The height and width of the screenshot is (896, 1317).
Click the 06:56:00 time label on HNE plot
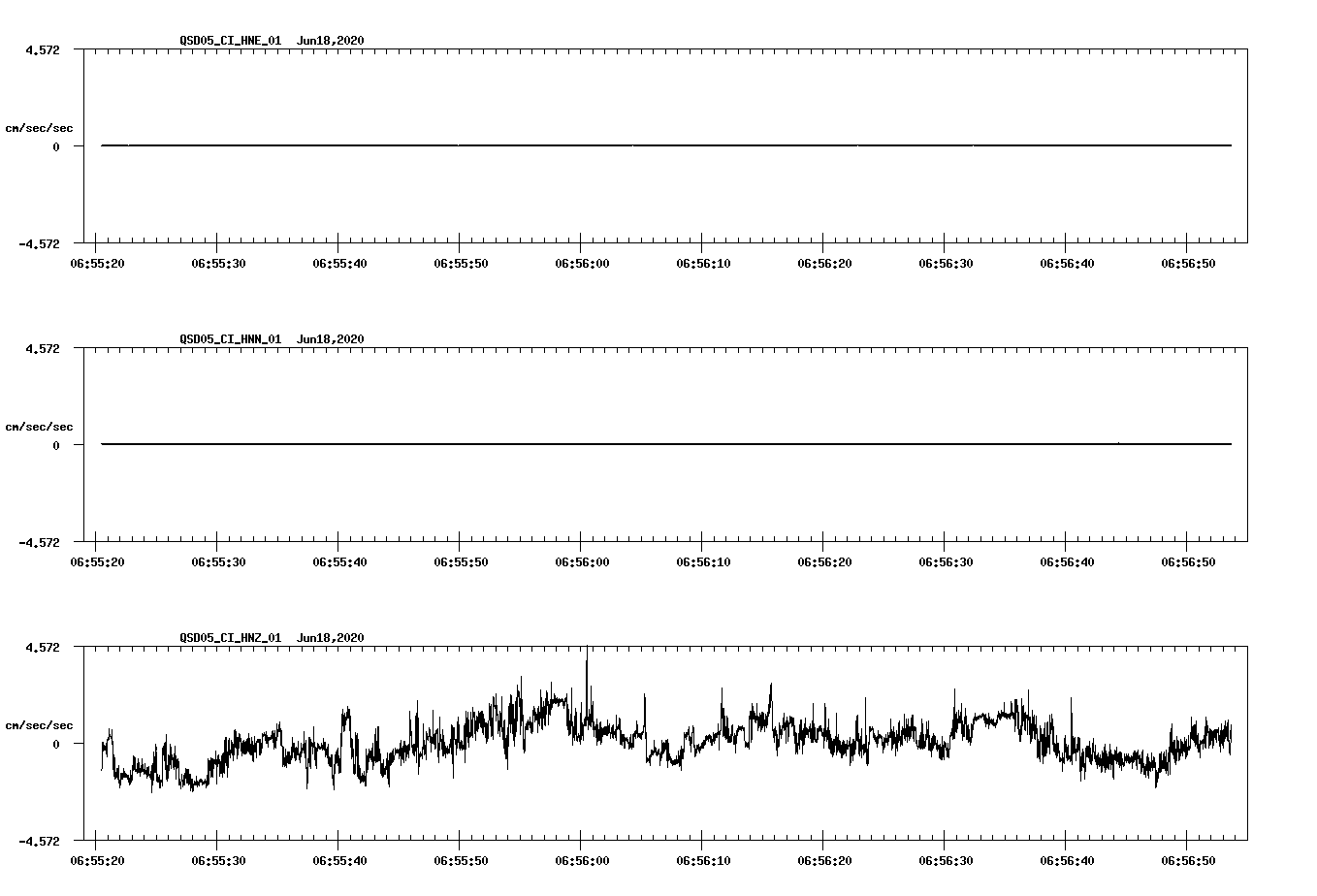pyautogui.click(x=581, y=264)
